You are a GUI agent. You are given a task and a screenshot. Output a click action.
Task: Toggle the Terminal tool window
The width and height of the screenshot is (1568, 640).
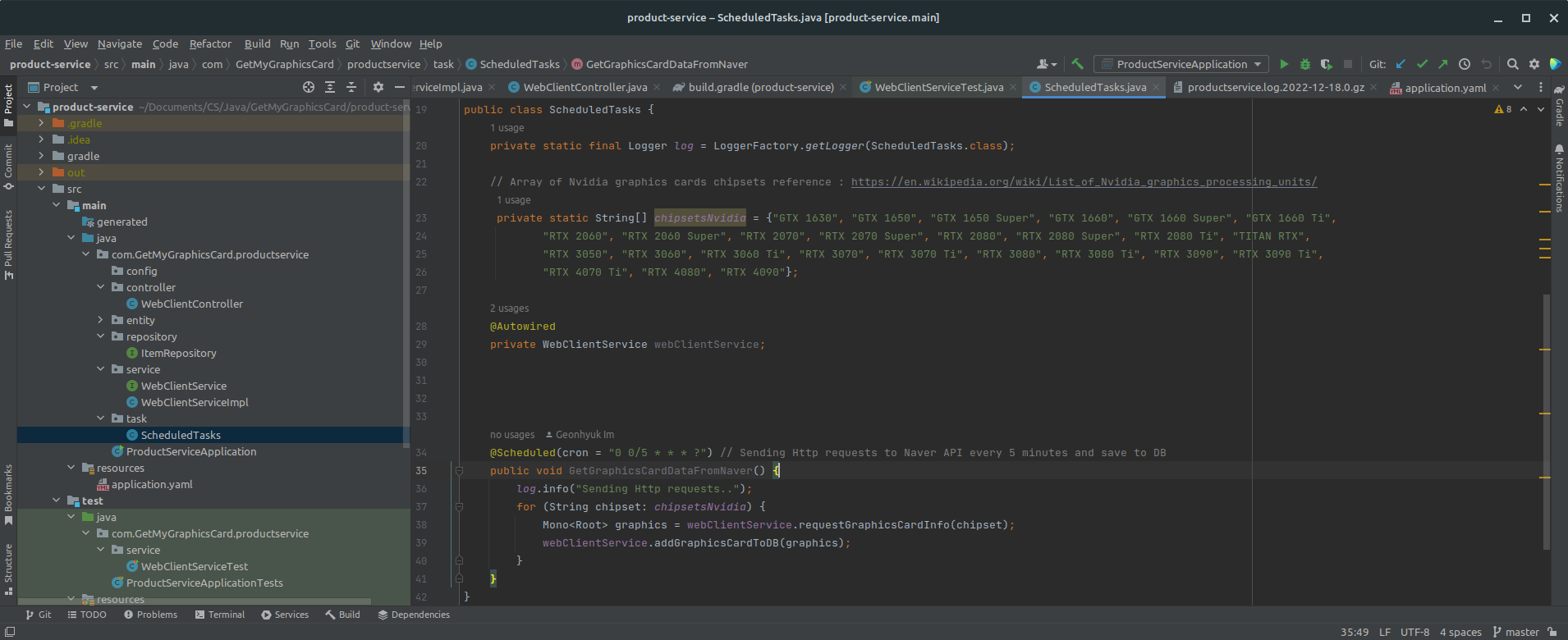(x=220, y=615)
